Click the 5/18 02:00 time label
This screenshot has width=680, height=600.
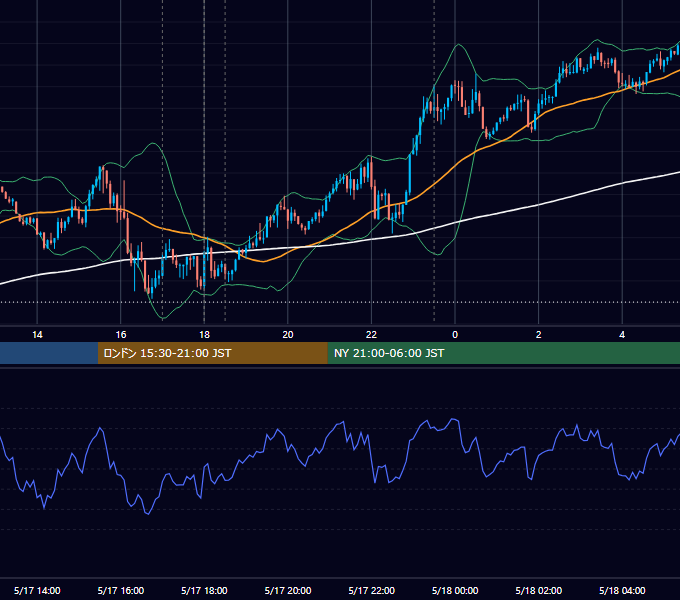(539, 590)
